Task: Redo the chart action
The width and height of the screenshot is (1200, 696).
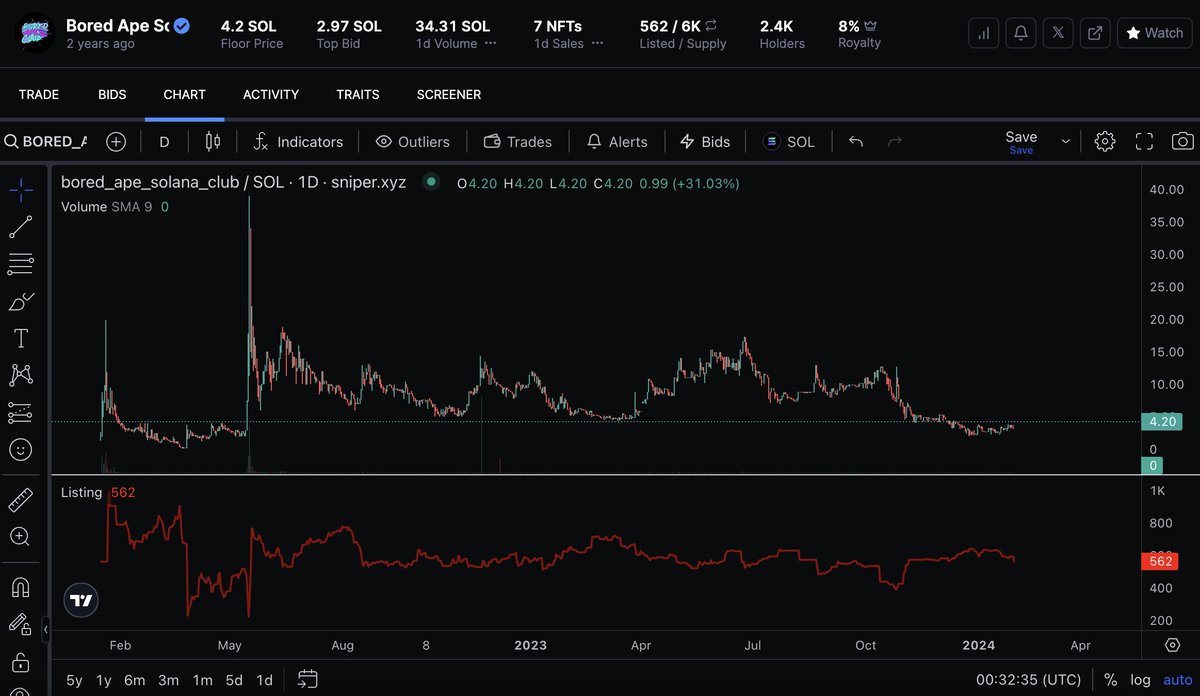Action: pos(895,142)
